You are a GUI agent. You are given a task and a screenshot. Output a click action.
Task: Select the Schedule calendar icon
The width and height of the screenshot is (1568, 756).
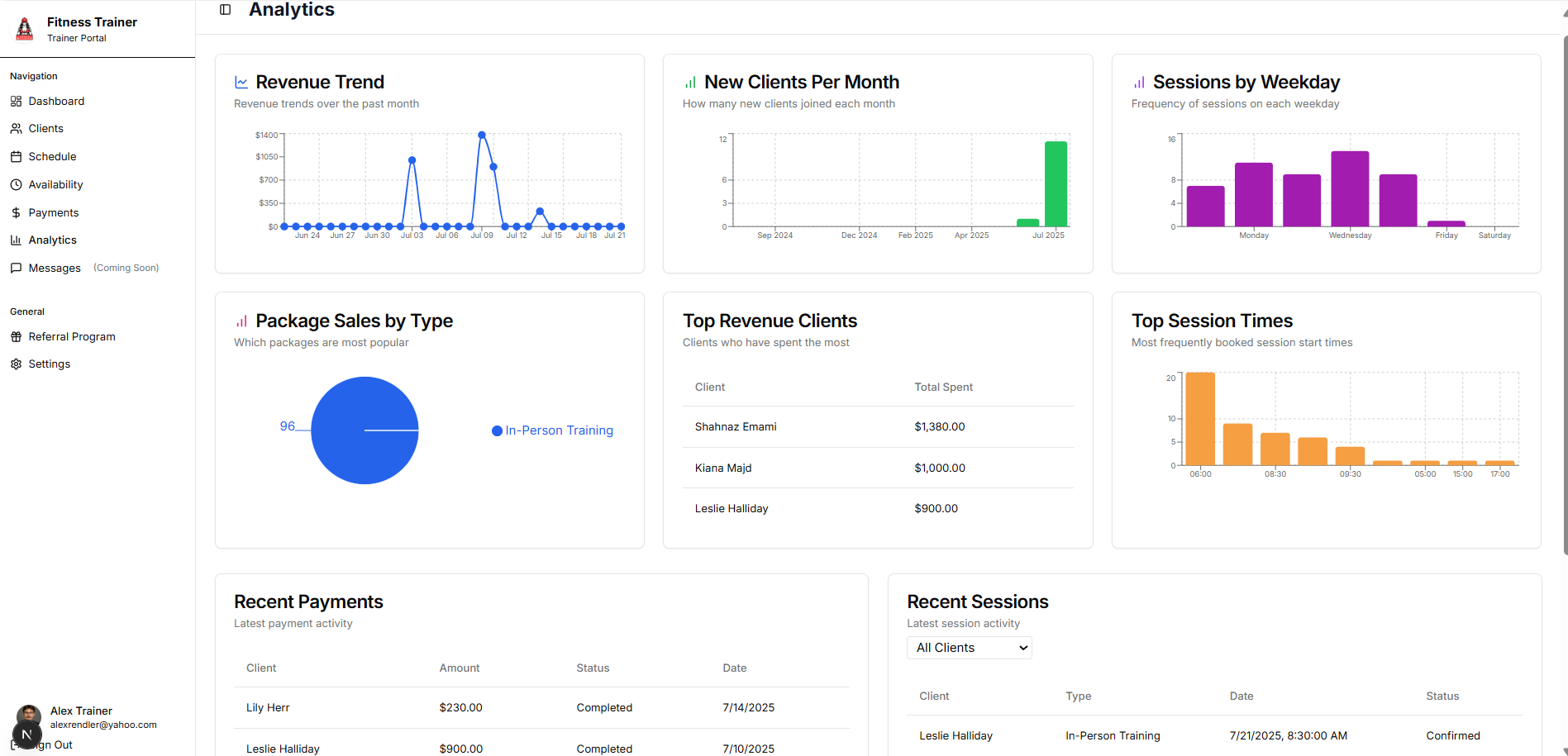[16, 156]
